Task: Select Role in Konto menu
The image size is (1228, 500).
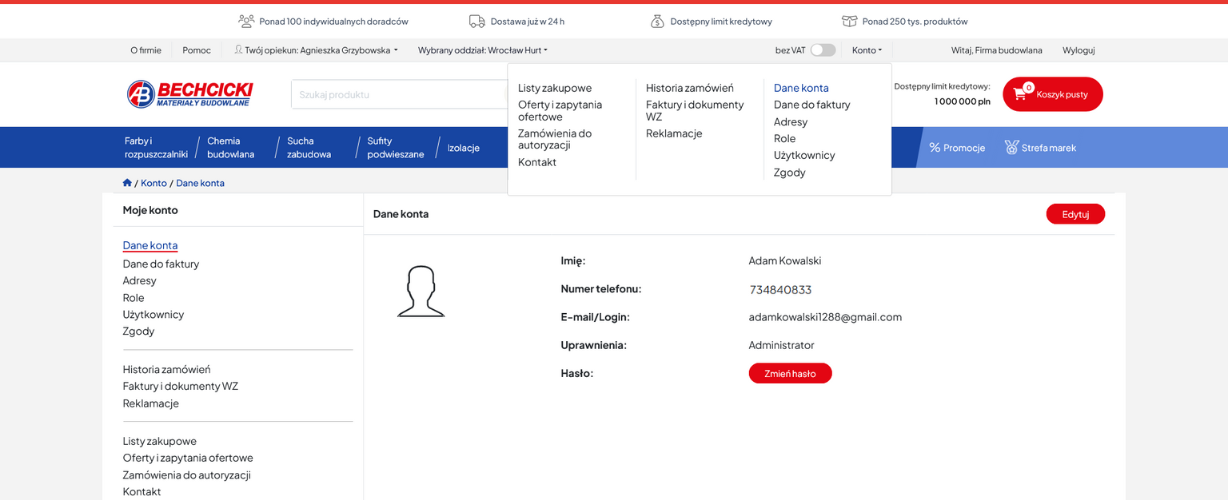Action: click(785, 138)
